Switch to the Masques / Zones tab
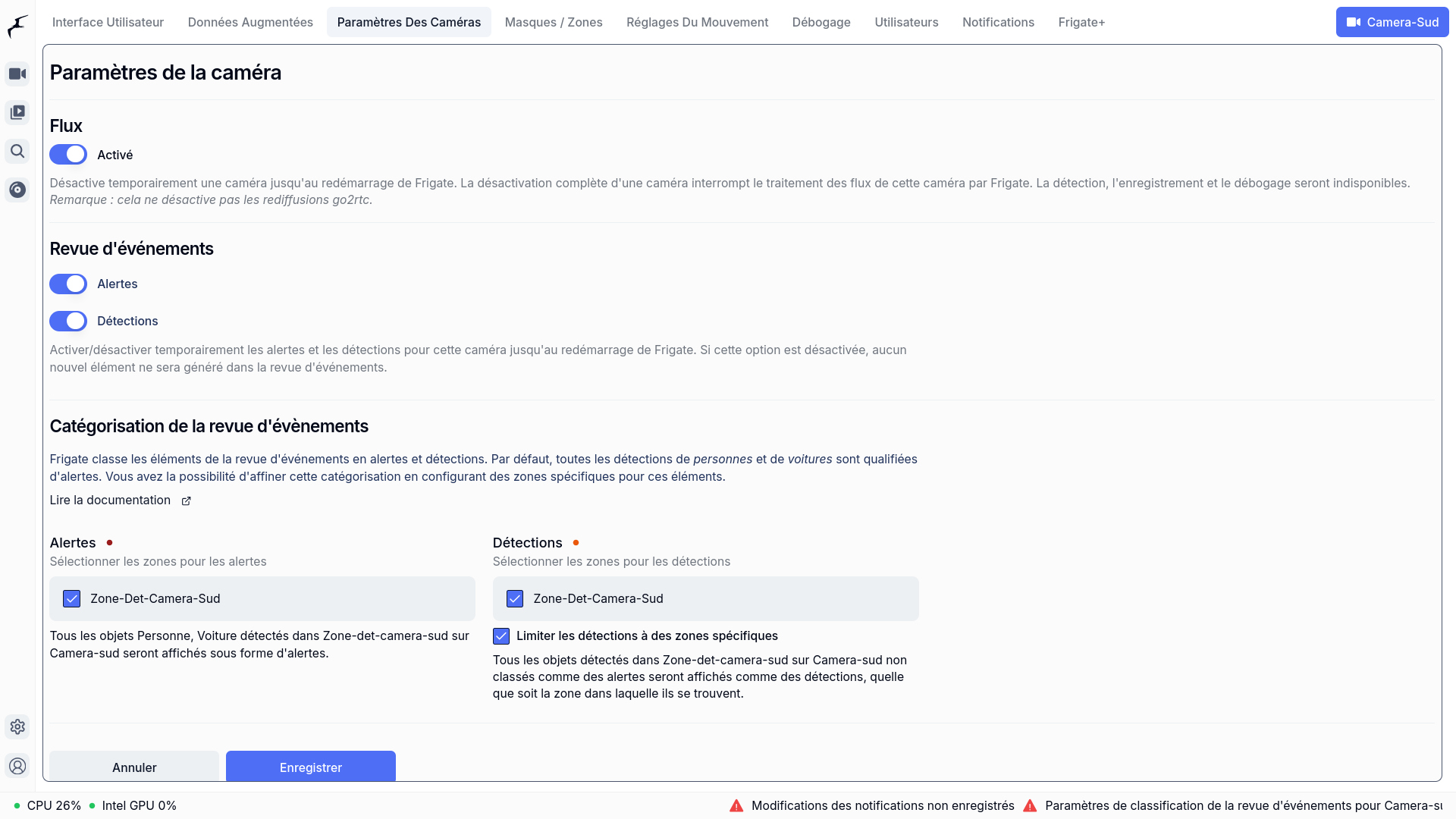Viewport: 1456px width, 819px height. 553,22
